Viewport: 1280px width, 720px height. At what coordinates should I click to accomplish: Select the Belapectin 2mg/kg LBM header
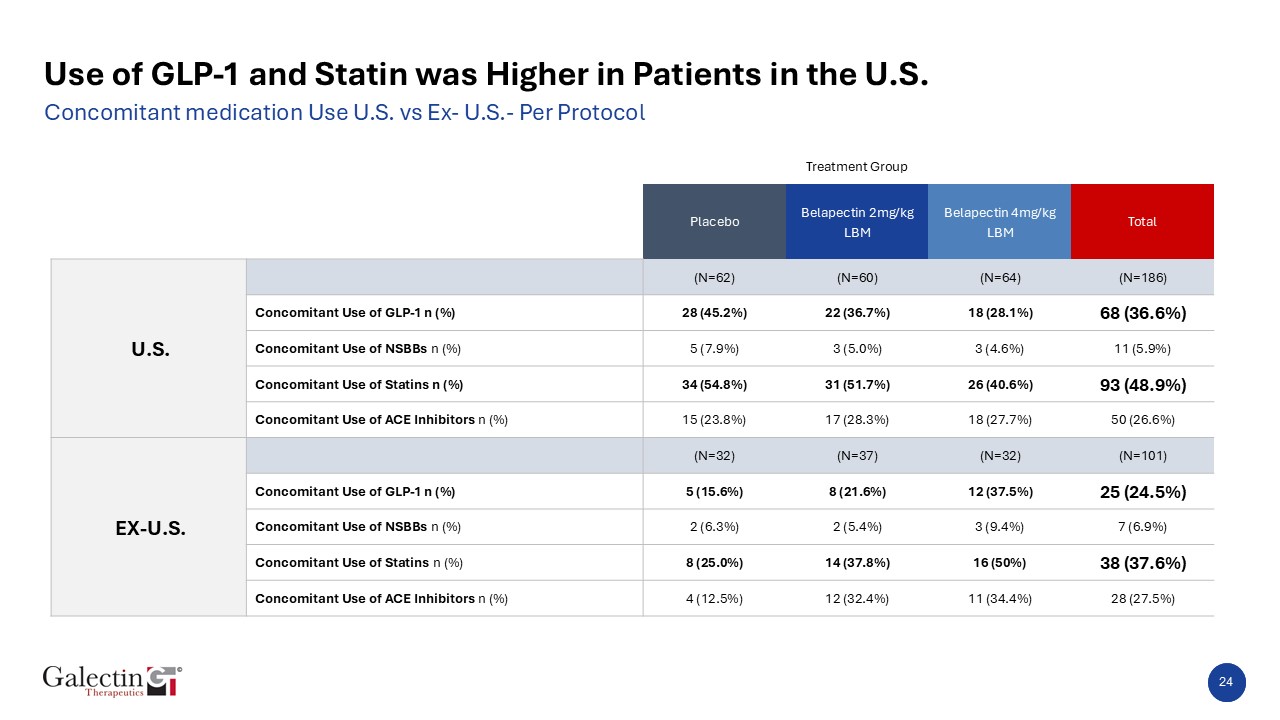857,222
